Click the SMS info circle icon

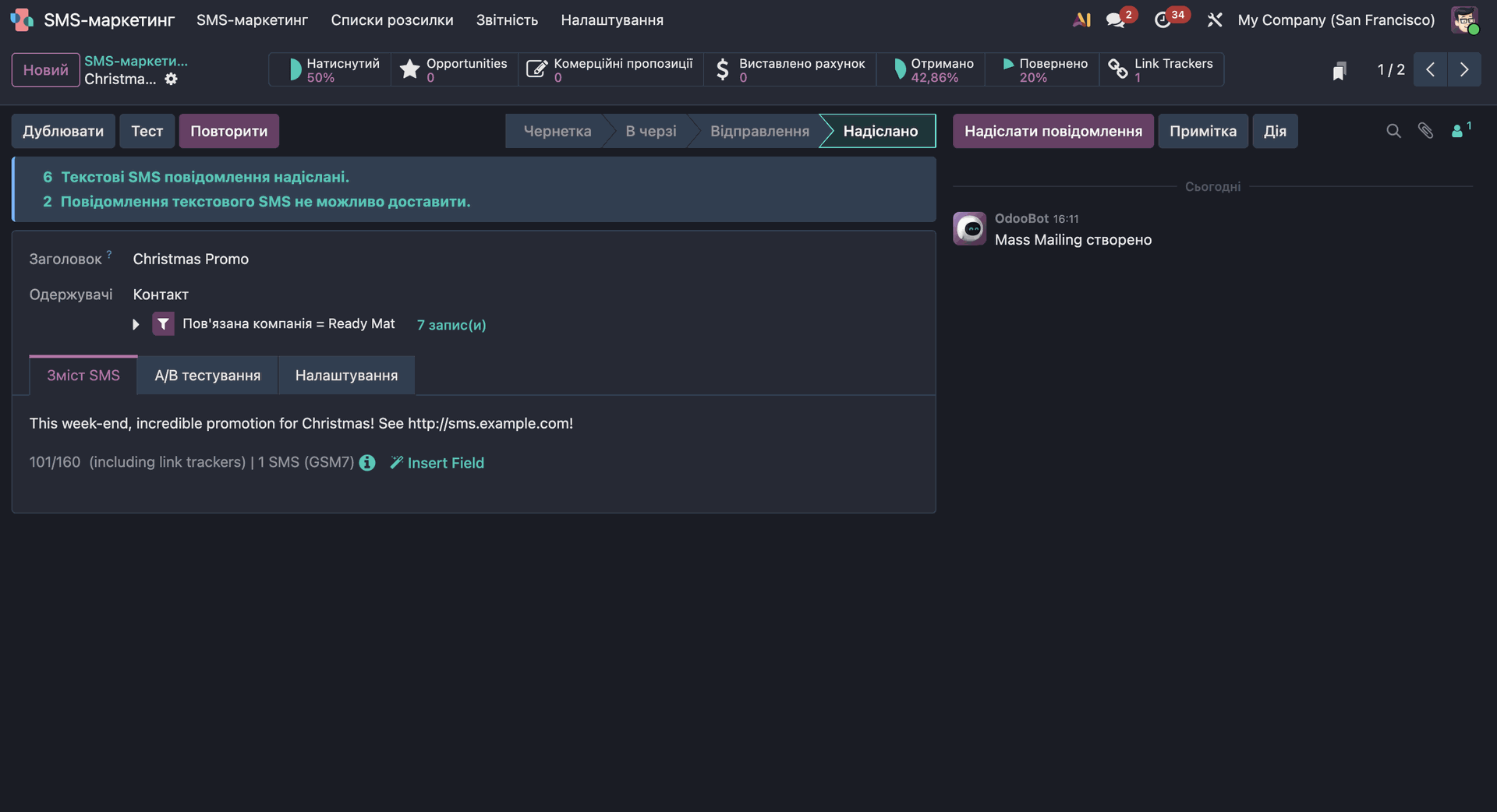(x=367, y=463)
